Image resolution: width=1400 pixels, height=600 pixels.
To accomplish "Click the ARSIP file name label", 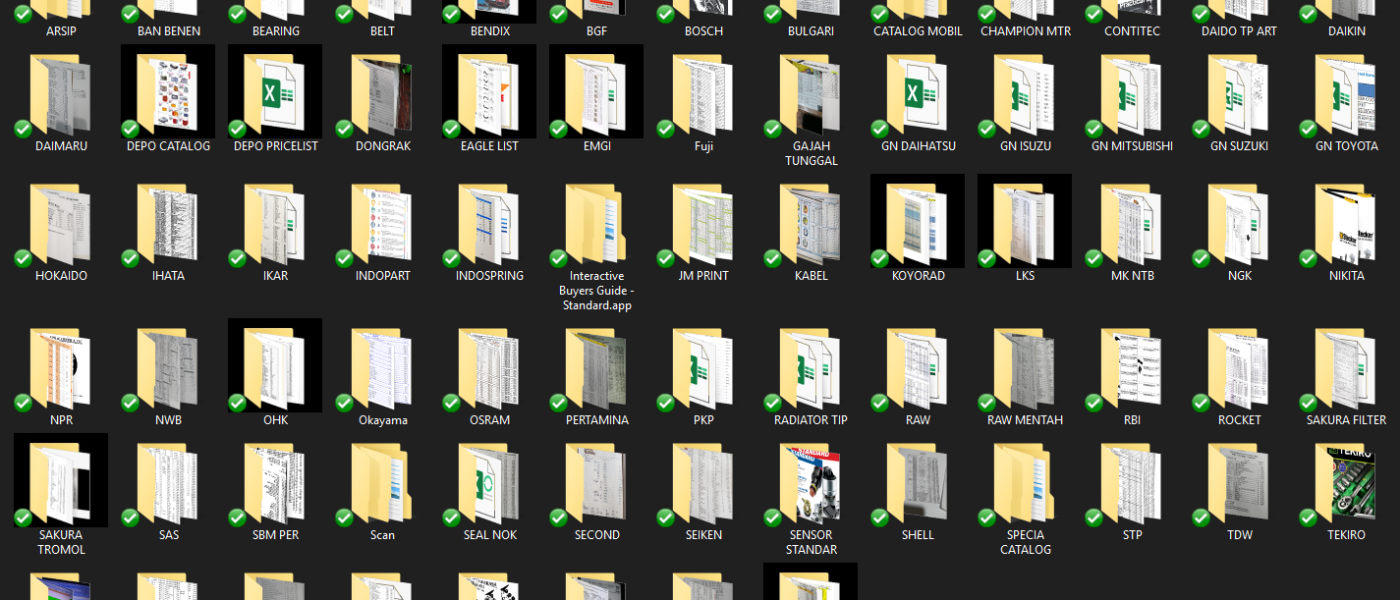I will tap(61, 31).
